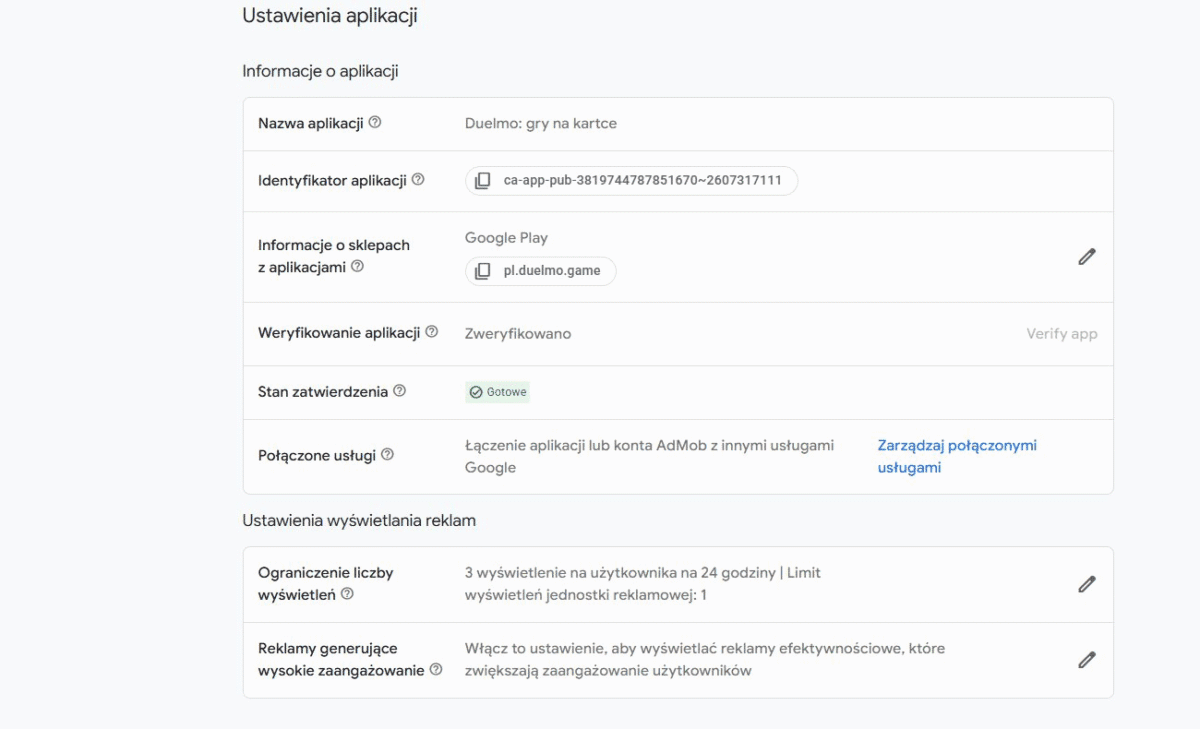Copy the ca-app-pub application ID
This screenshot has width=1200, height=729.
click(x=483, y=181)
